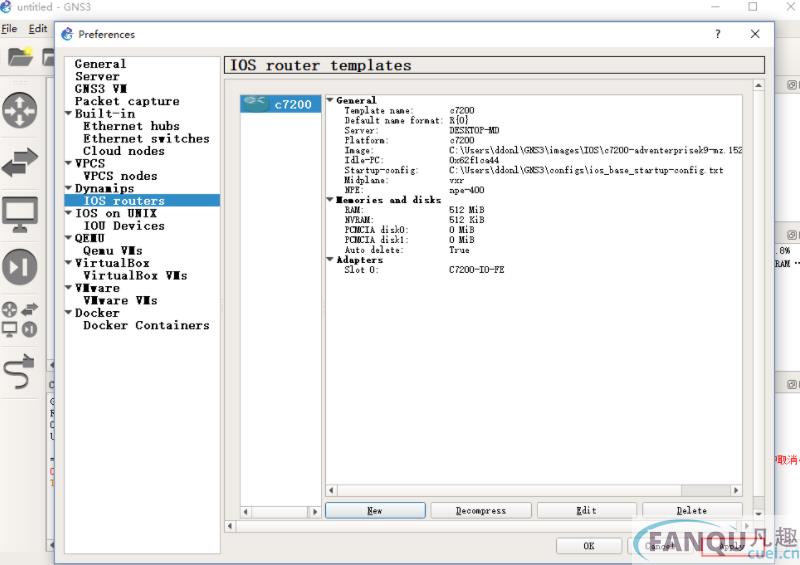Select VMware VMs page
800x565 pixels.
click(120, 301)
